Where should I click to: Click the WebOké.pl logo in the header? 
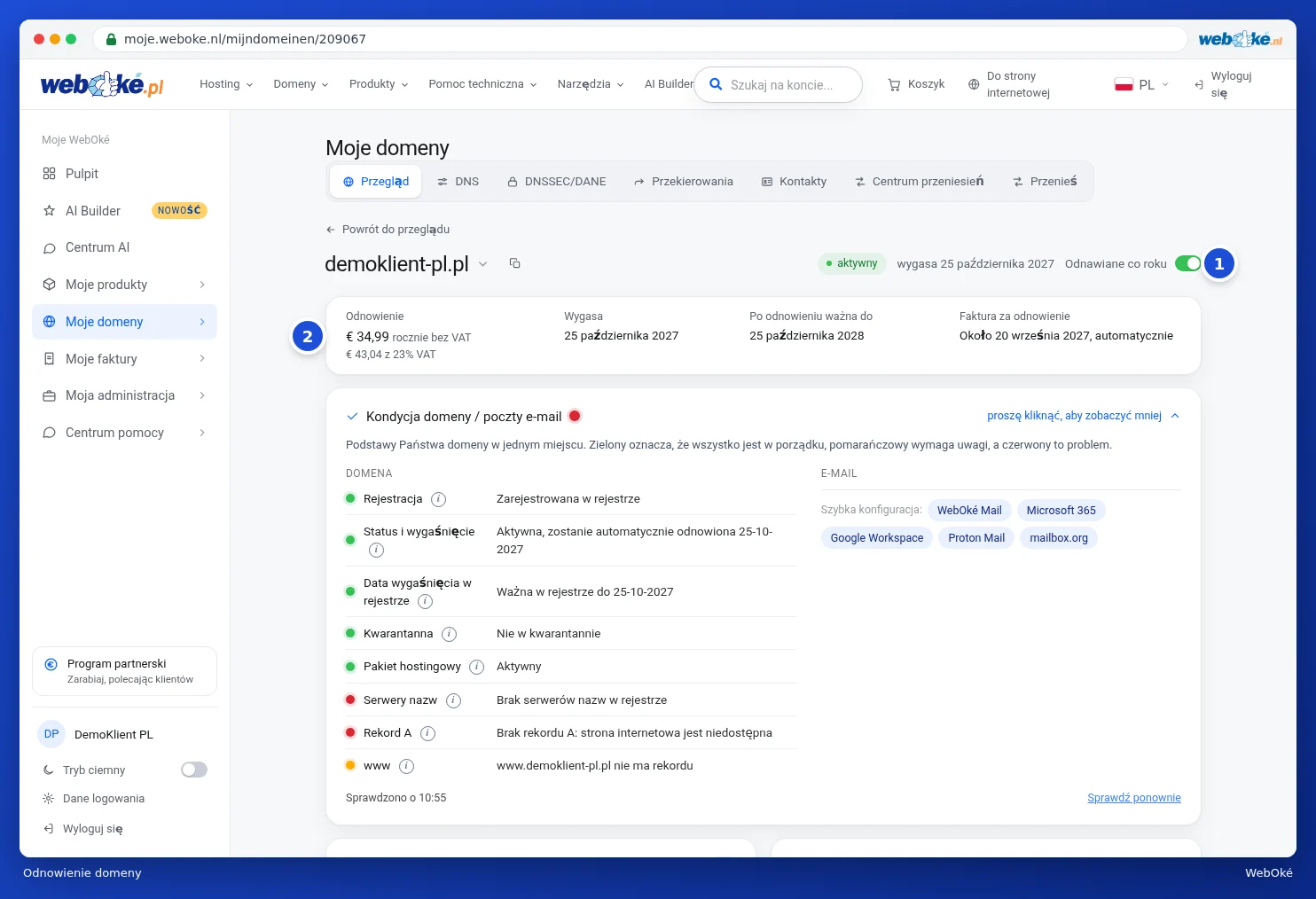(x=102, y=84)
